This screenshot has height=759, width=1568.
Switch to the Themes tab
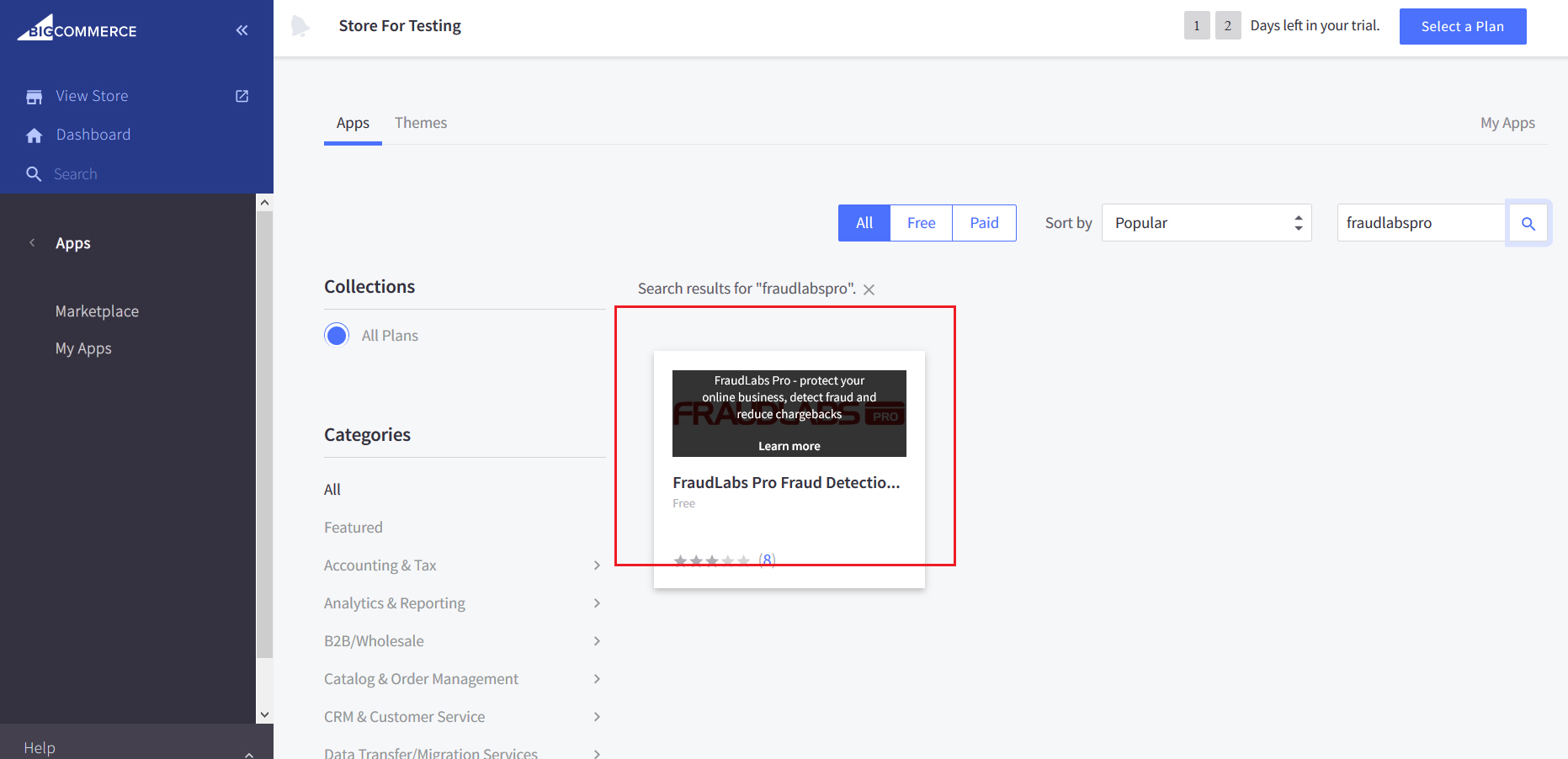tap(421, 123)
